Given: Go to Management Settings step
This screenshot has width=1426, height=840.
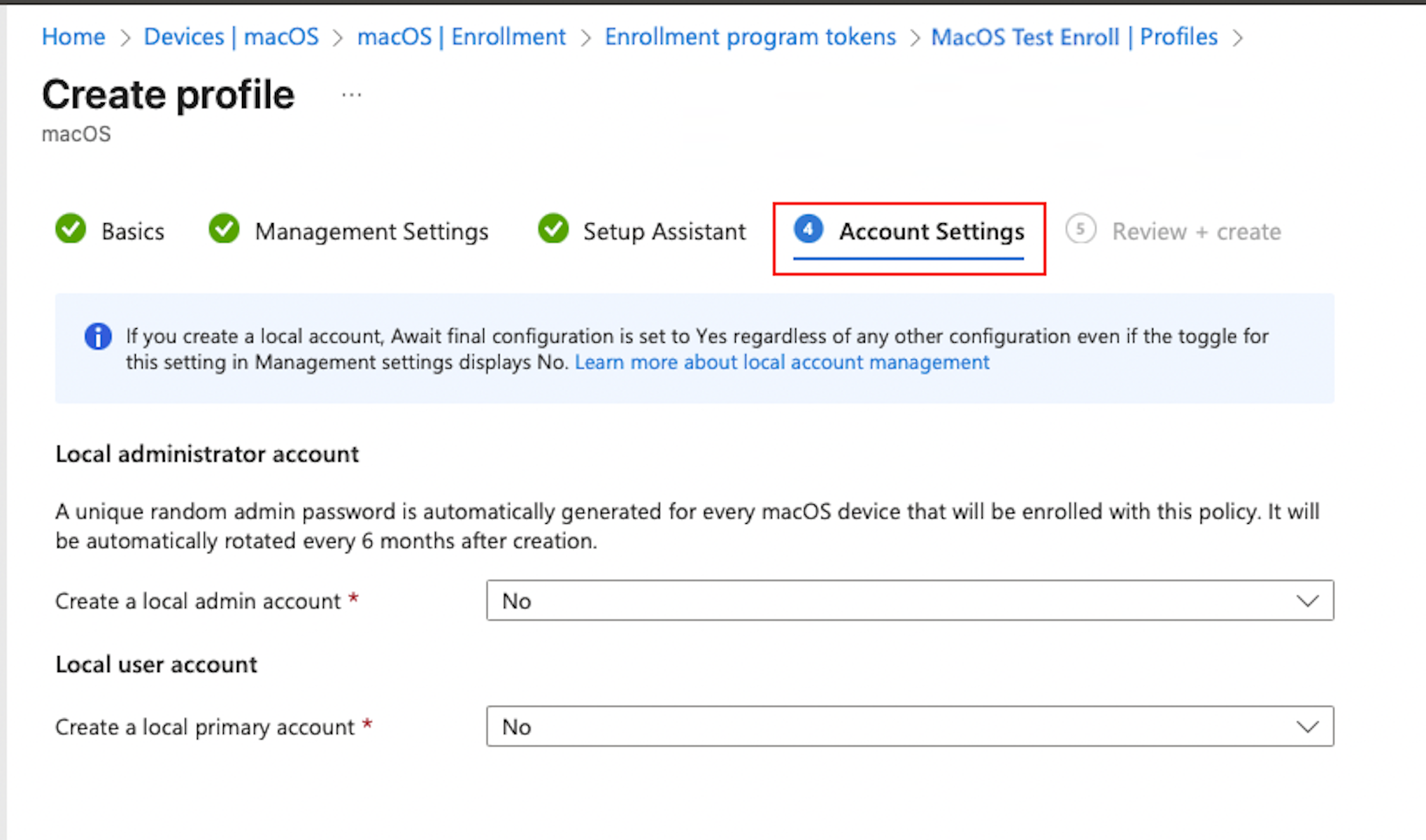Looking at the screenshot, I should coord(371,231).
